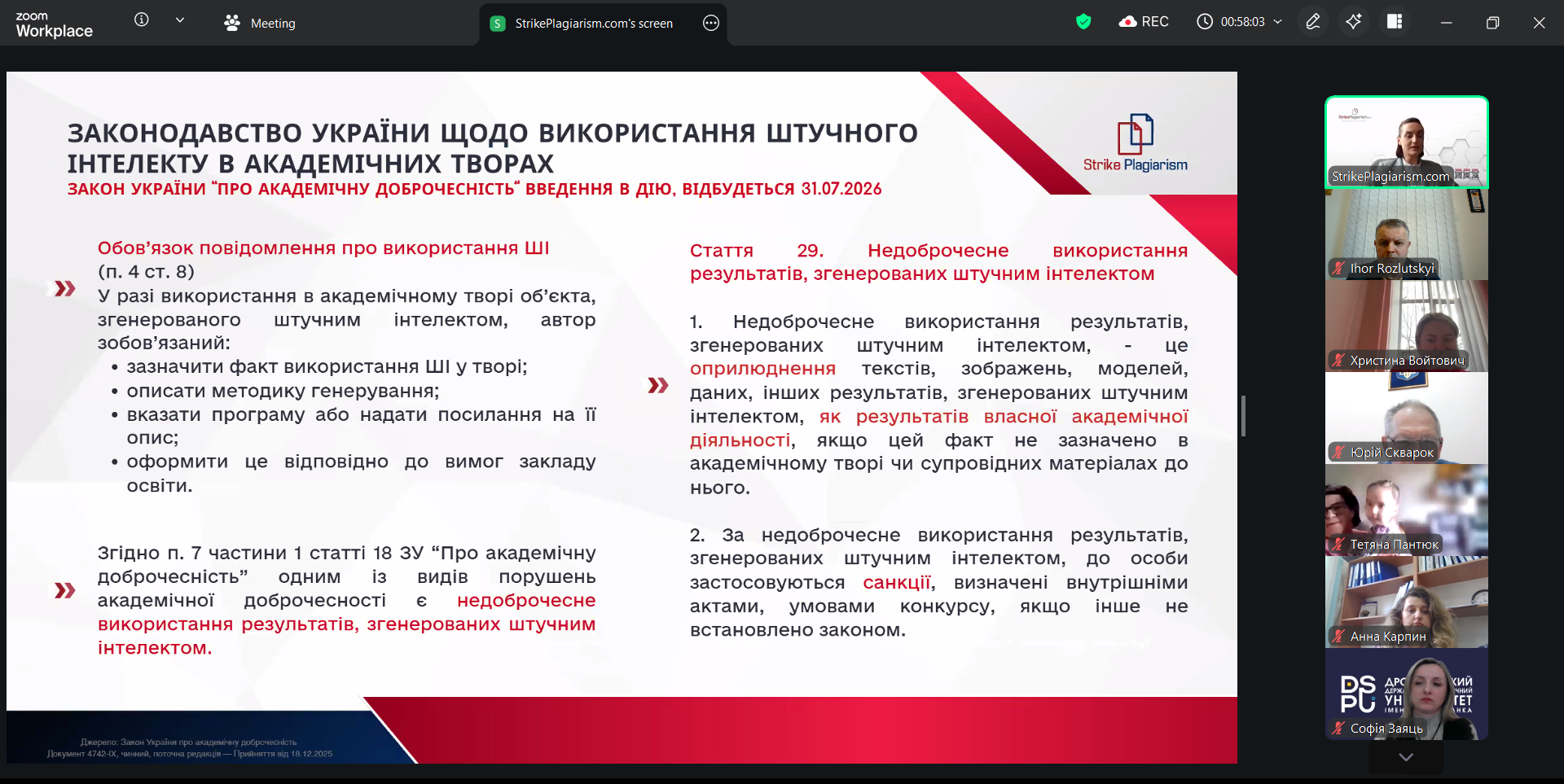Open more options for shared screen tab

711,23
